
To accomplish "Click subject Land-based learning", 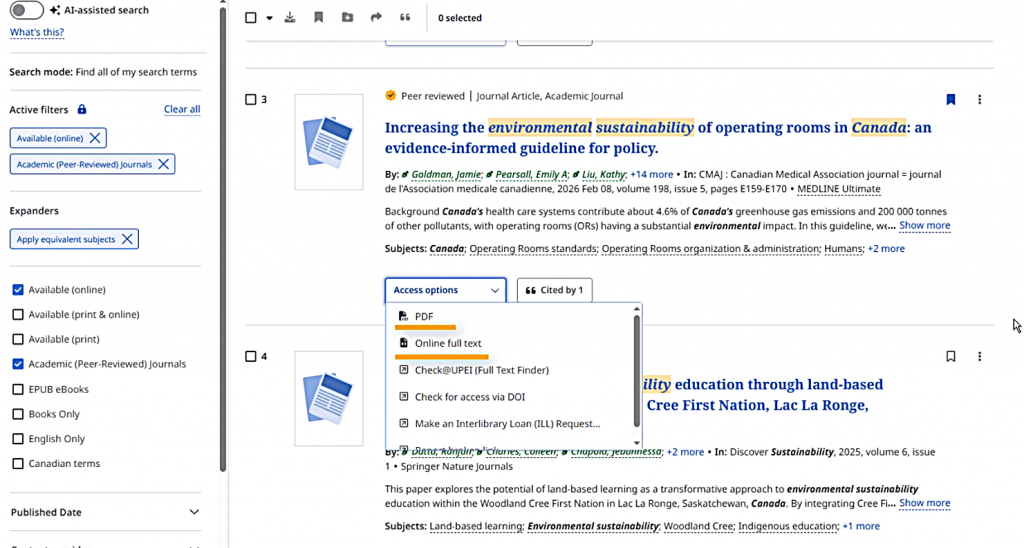I will (x=477, y=526).
